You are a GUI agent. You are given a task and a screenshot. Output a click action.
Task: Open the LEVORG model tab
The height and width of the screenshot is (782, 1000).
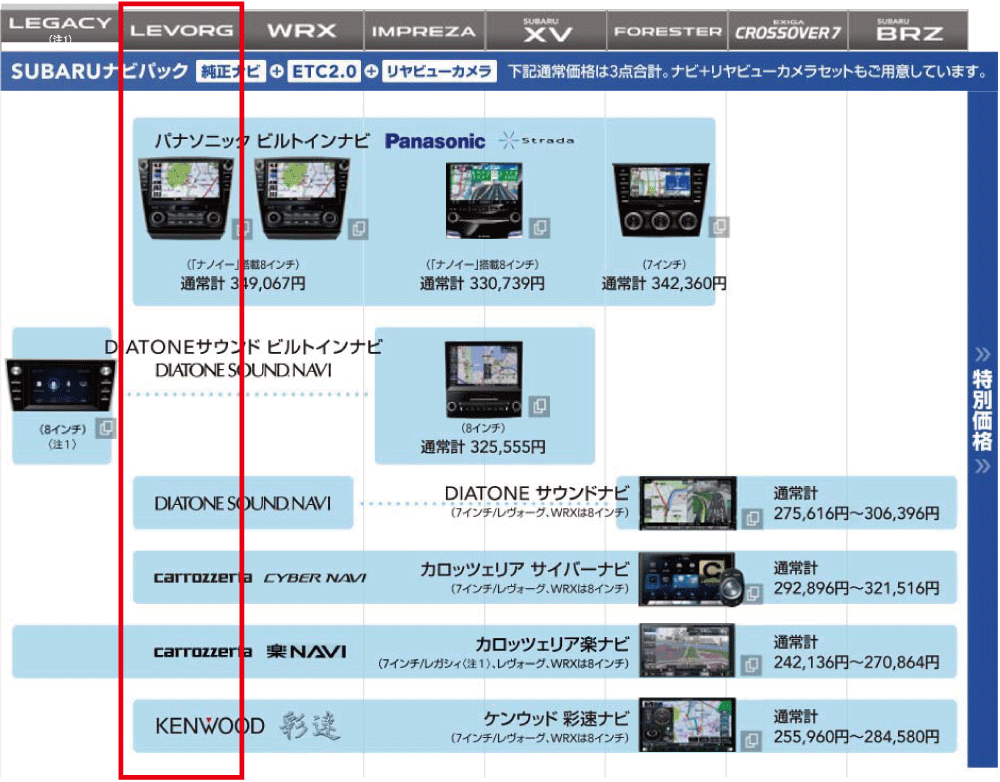tap(182, 30)
